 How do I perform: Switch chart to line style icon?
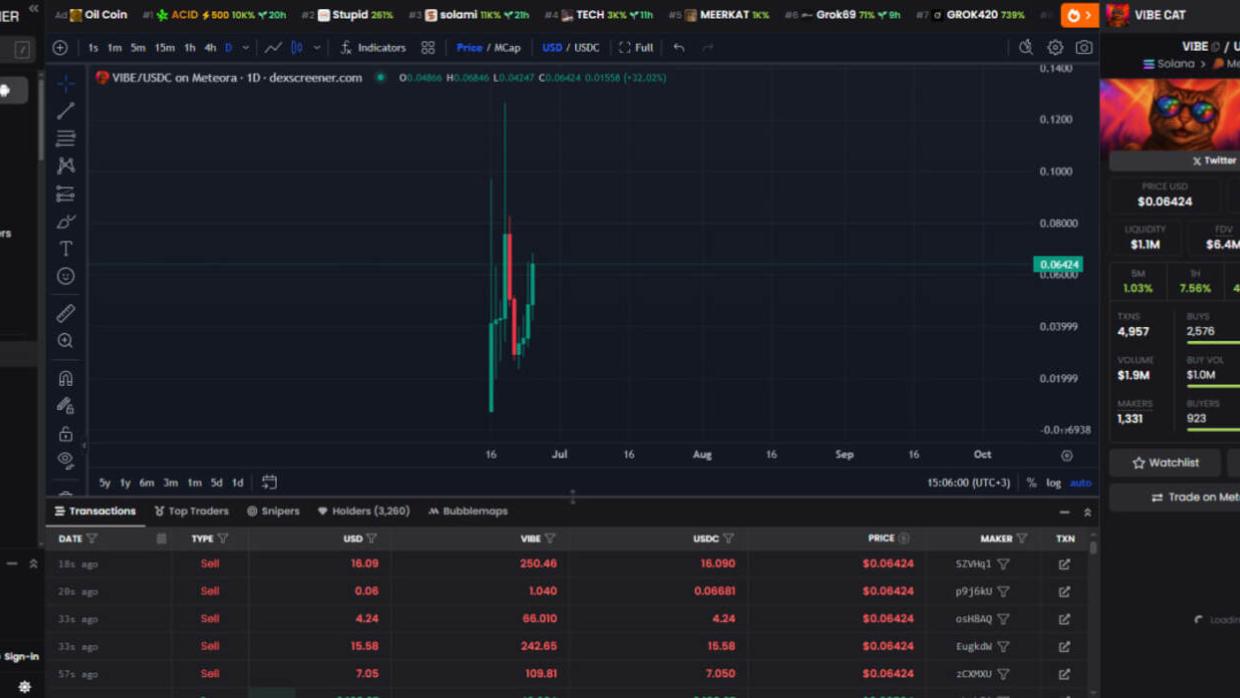tap(273, 47)
